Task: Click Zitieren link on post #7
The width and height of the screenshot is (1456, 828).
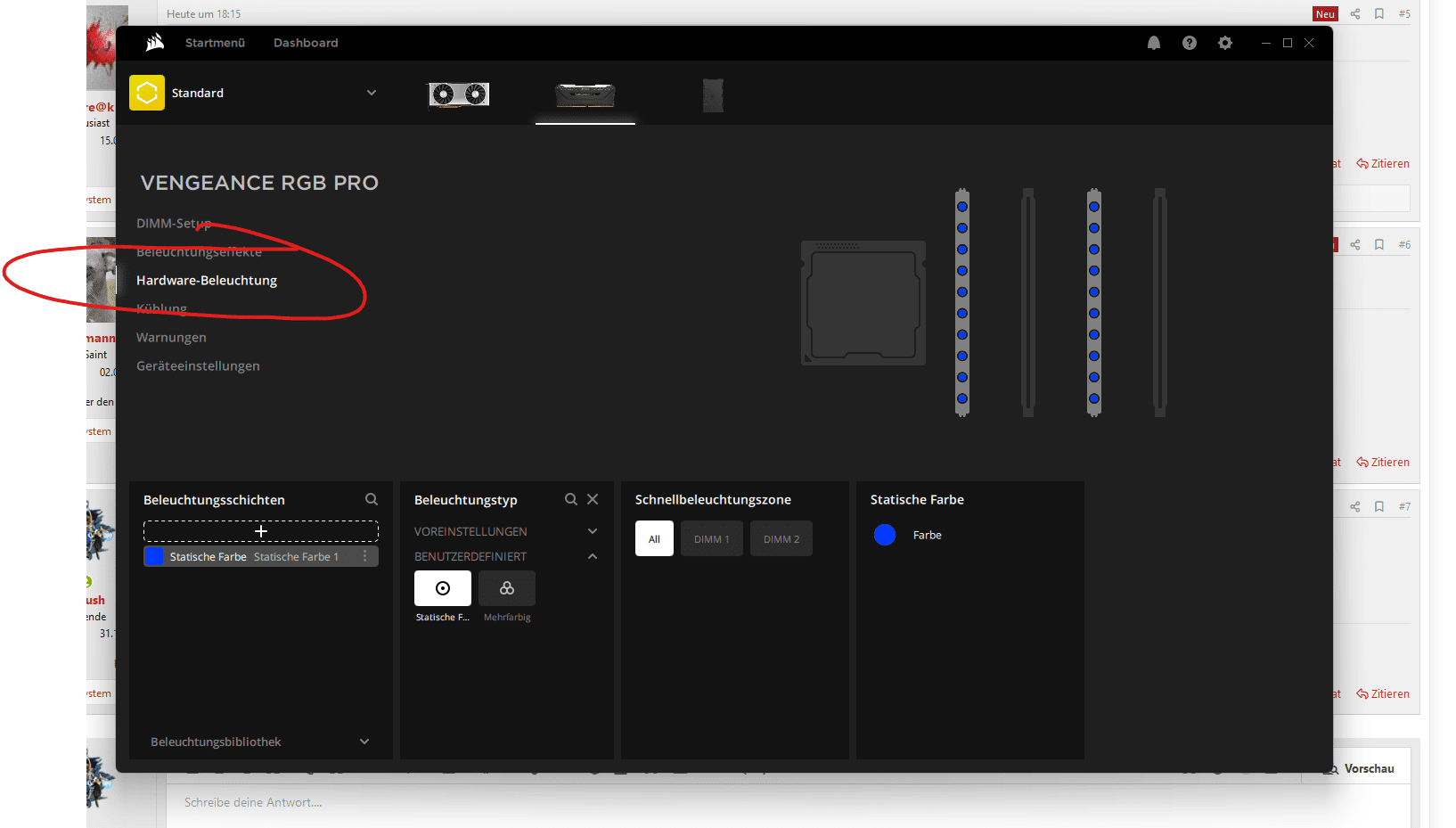Action: point(1383,693)
